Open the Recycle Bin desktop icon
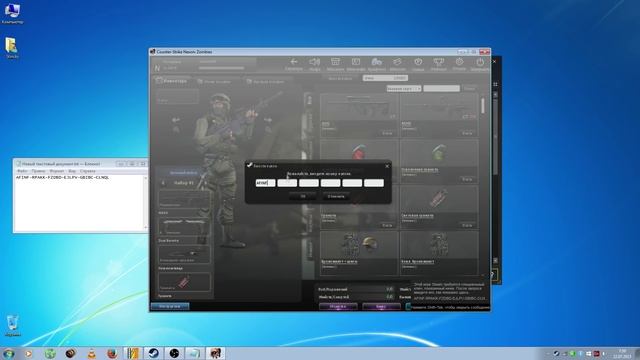640x360 pixels. click(x=12, y=325)
